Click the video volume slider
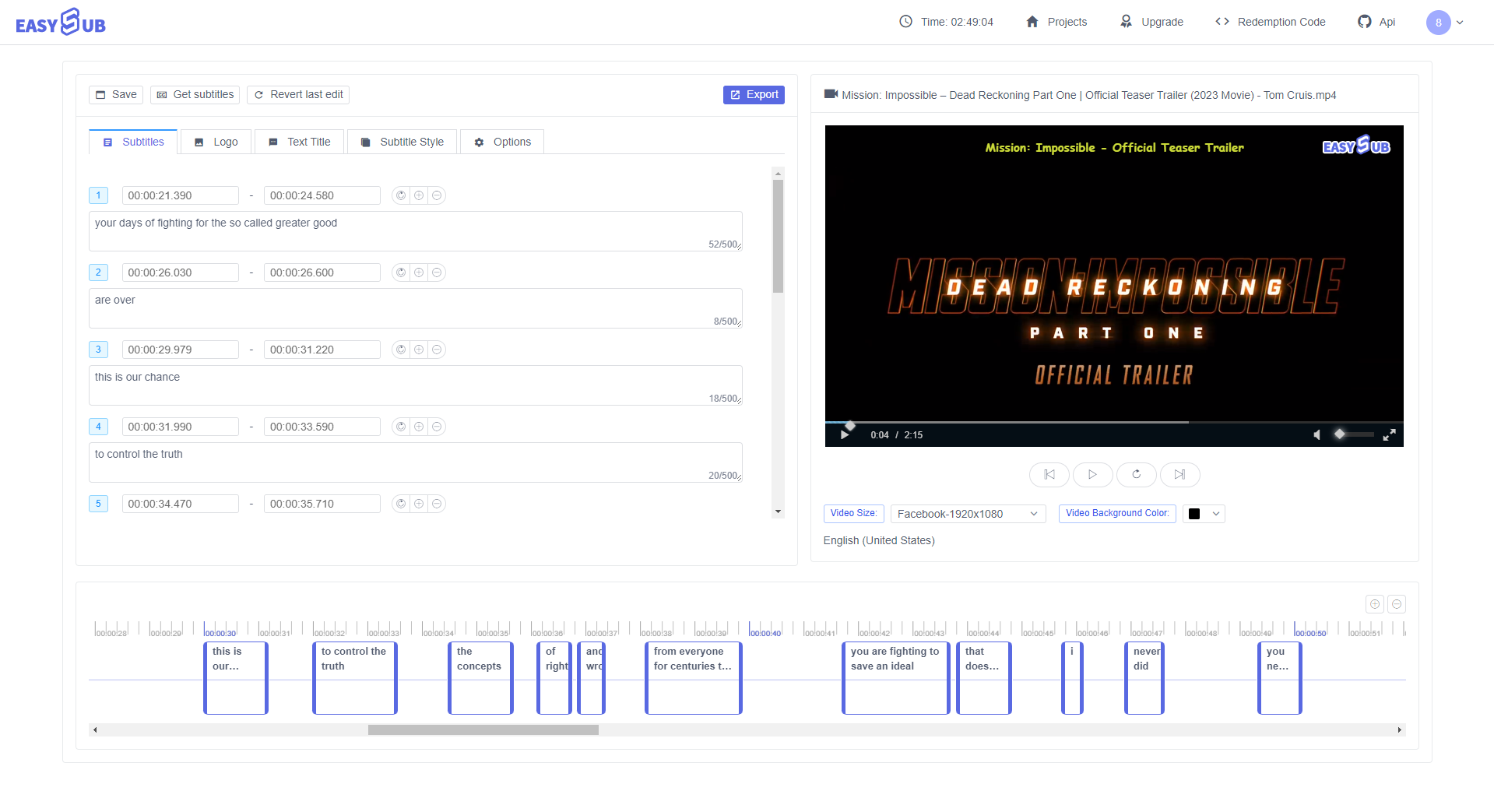 (x=1354, y=434)
